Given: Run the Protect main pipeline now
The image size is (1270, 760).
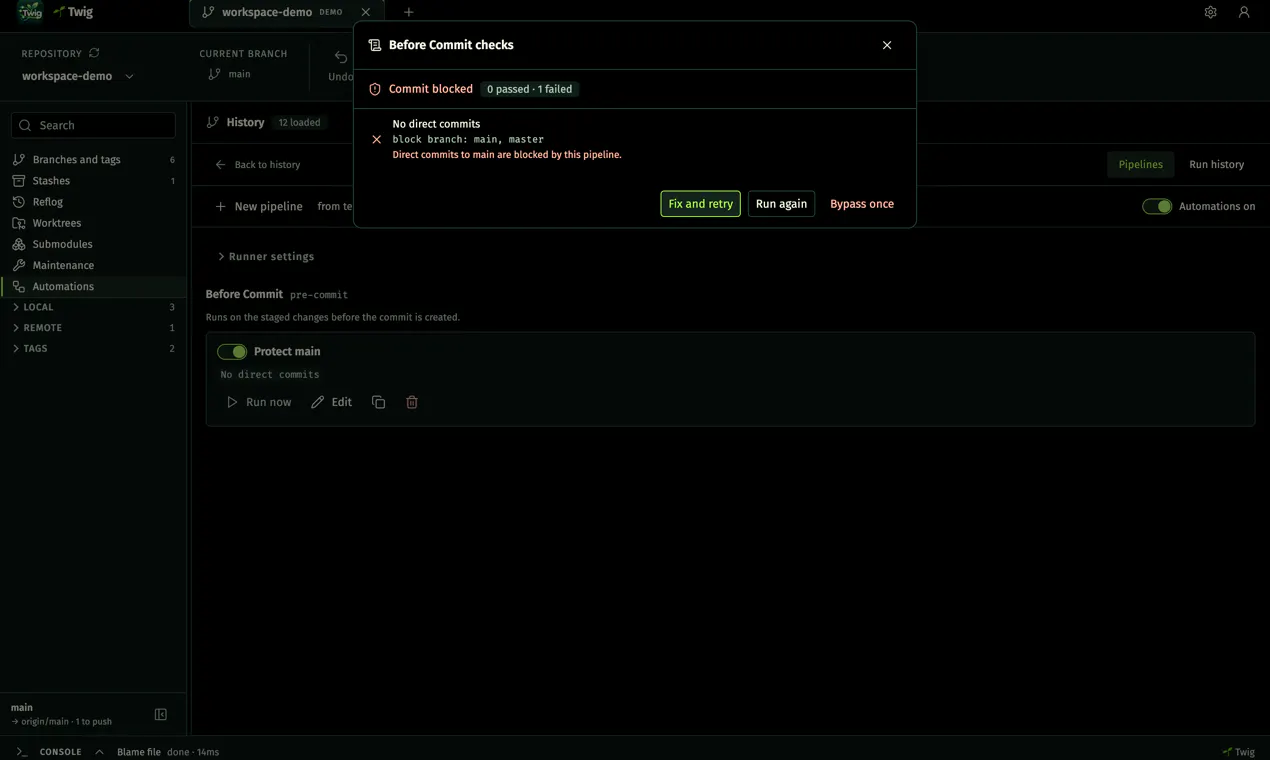Looking at the screenshot, I should coord(259,402).
